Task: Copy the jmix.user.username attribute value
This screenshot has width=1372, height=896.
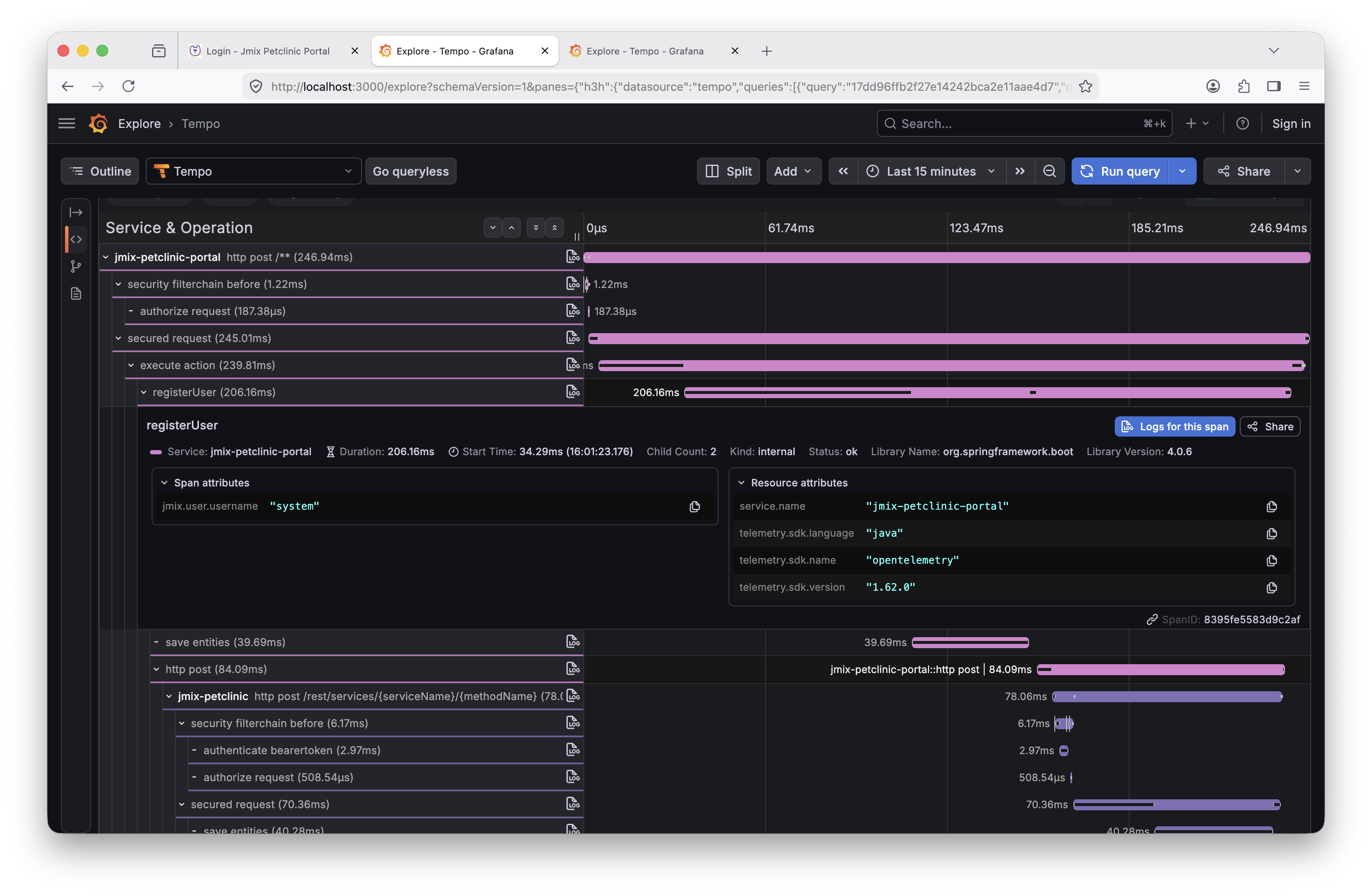Action: click(x=694, y=507)
